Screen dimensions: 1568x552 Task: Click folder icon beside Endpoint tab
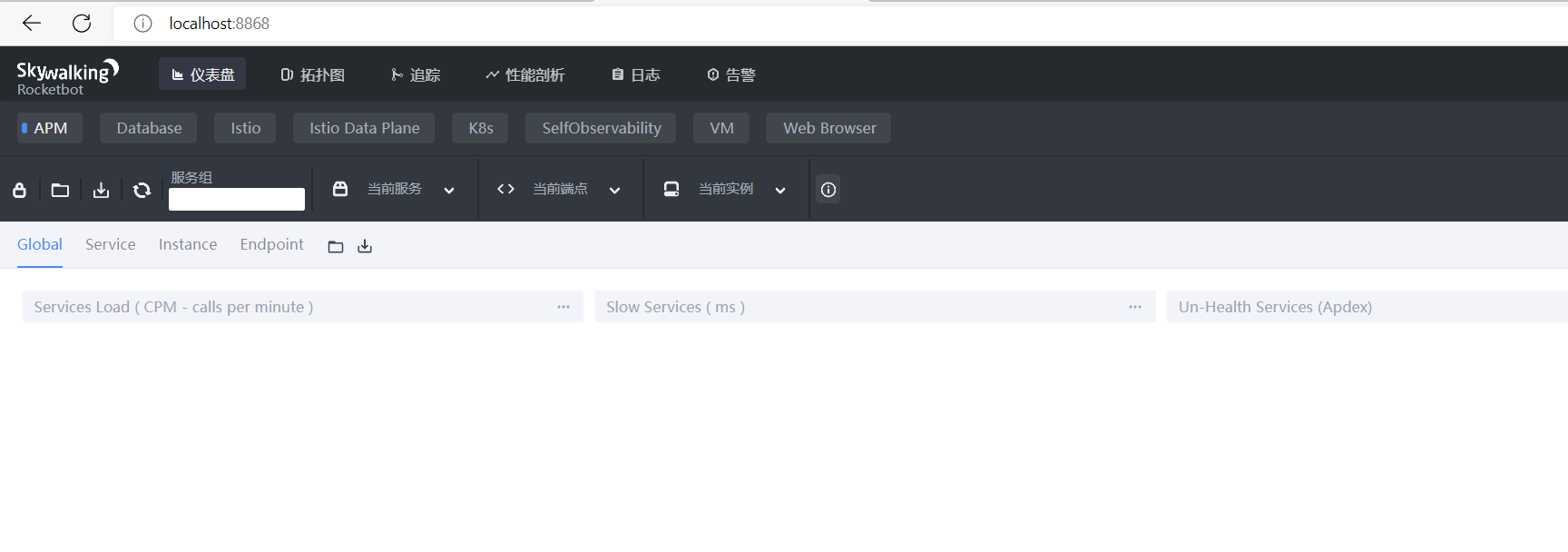pos(336,246)
